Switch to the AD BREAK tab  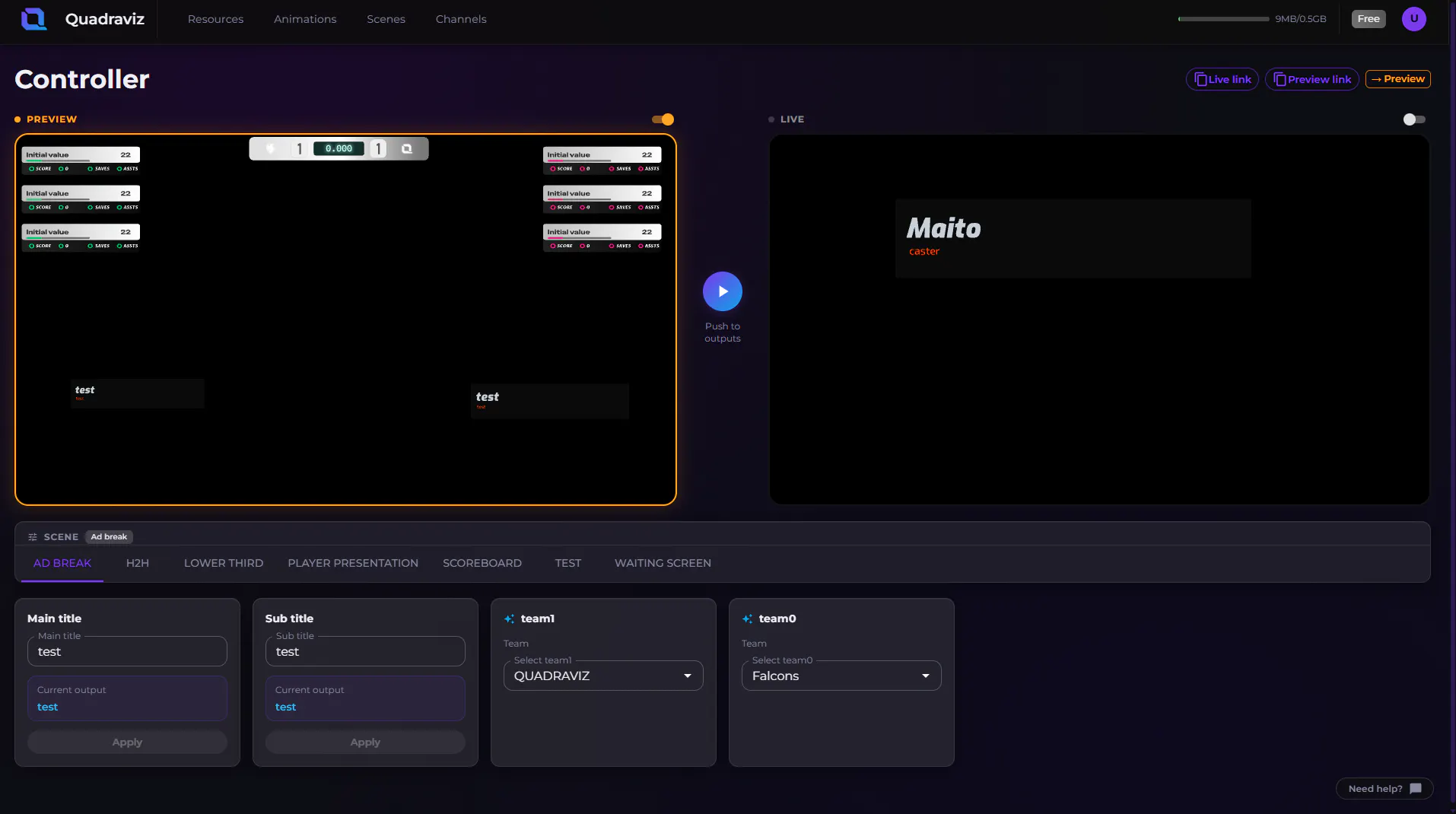click(x=62, y=563)
